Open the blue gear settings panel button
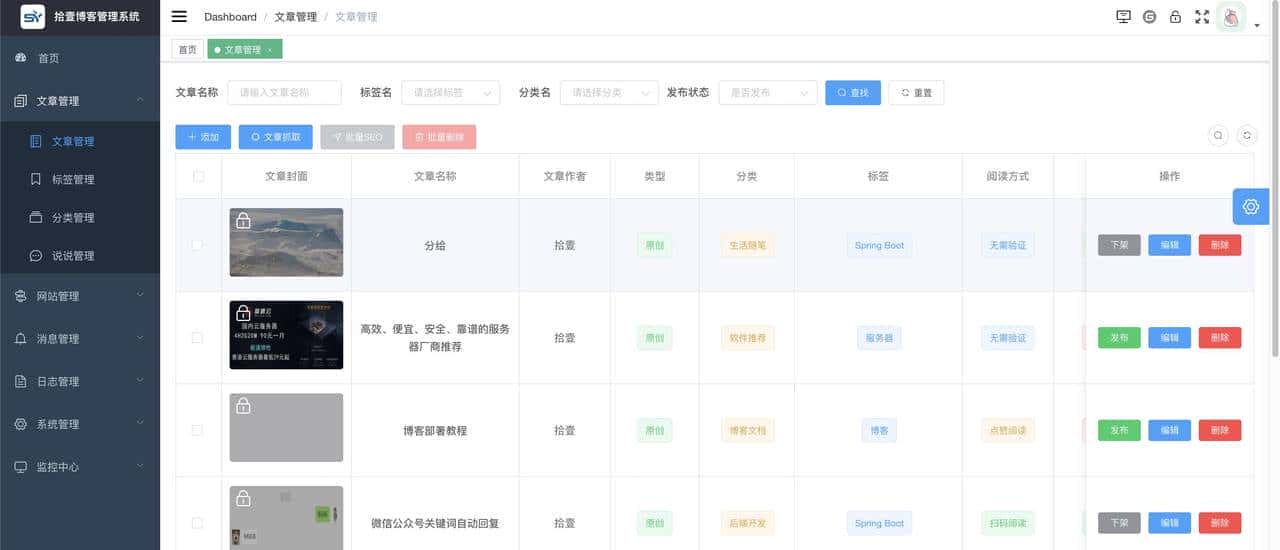Screen dimensions: 1280x550 (x=1251, y=206)
